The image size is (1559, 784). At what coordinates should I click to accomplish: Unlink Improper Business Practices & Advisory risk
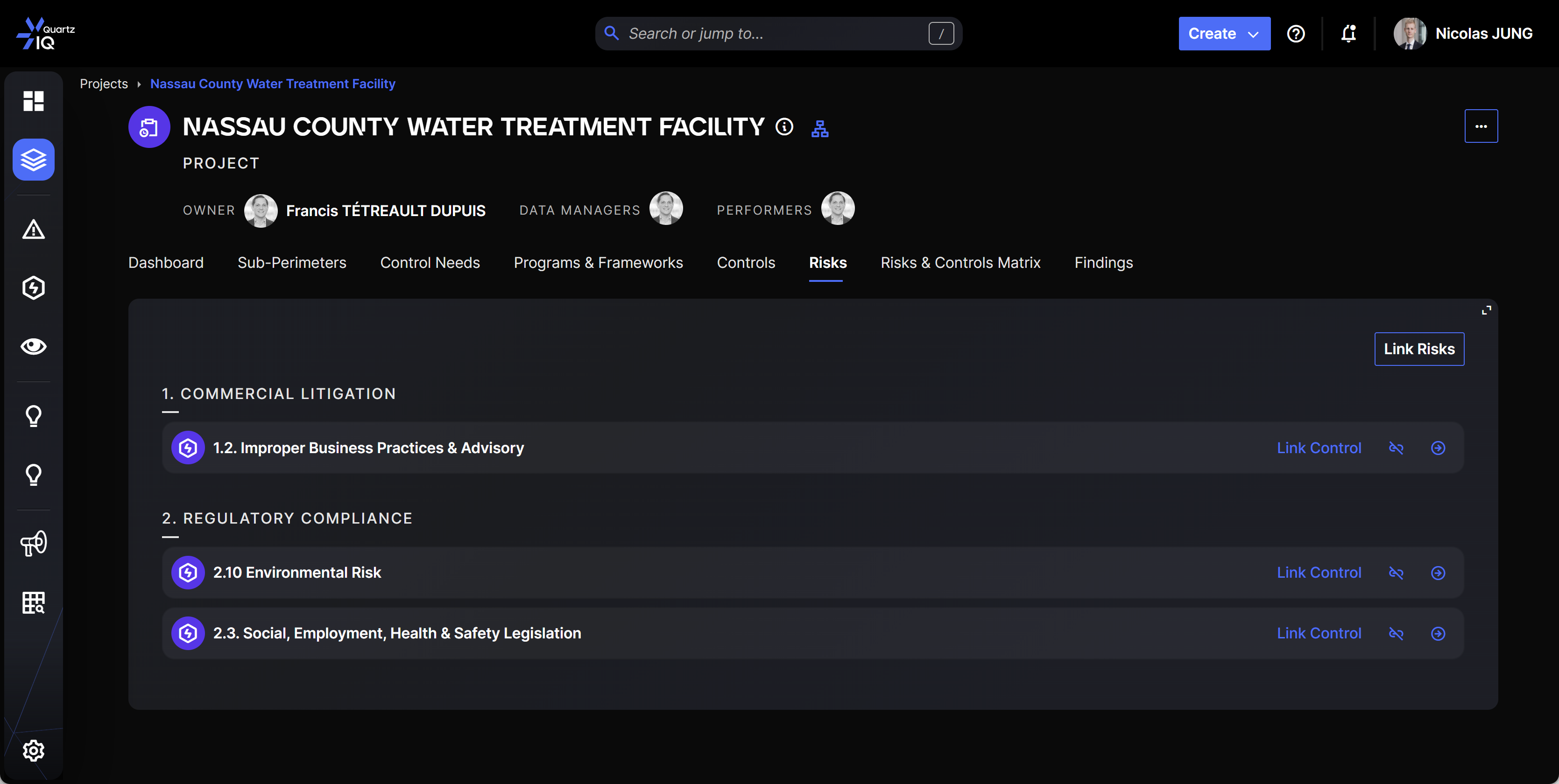[1396, 448]
